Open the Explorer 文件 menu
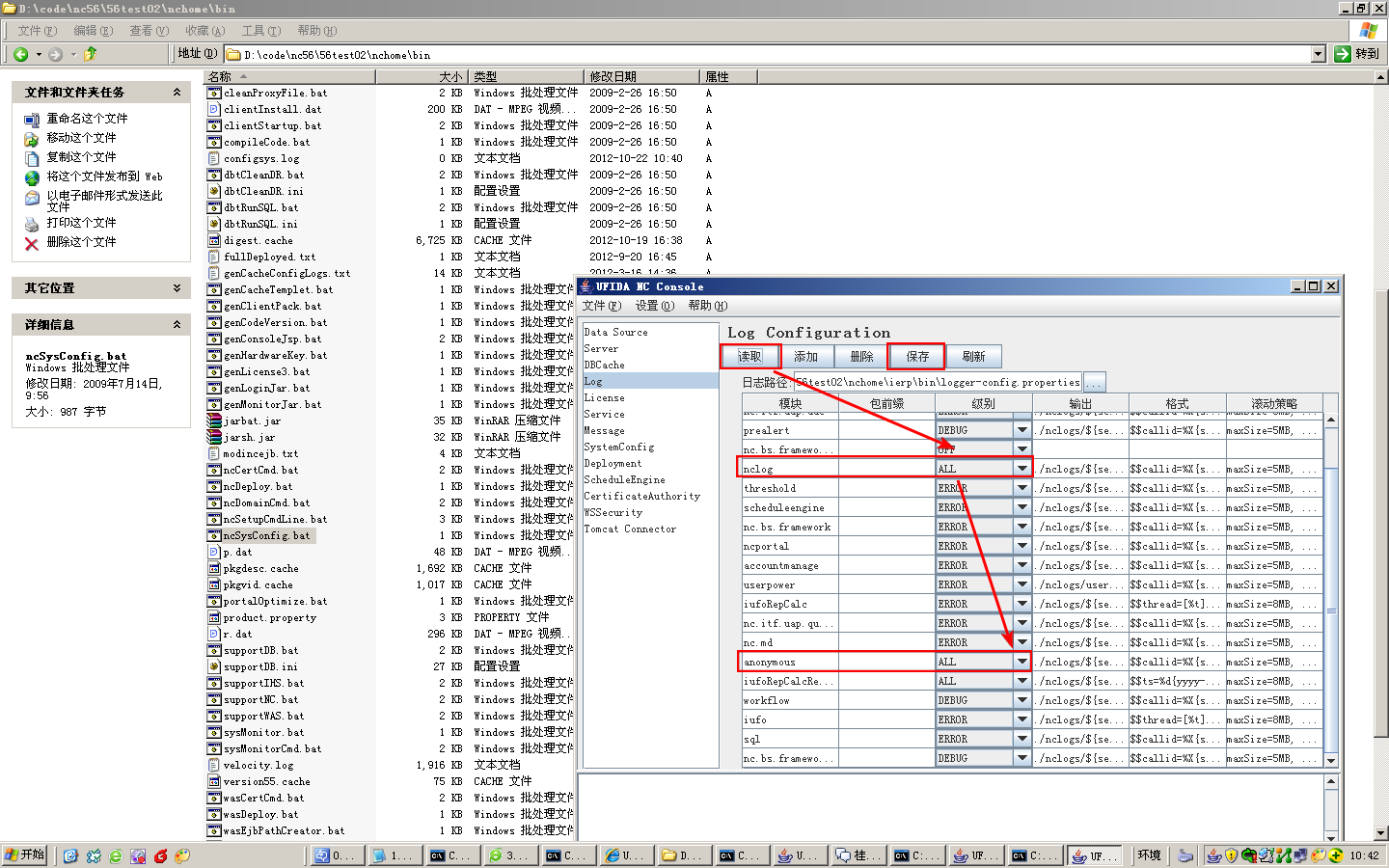1389x868 pixels. point(38,31)
